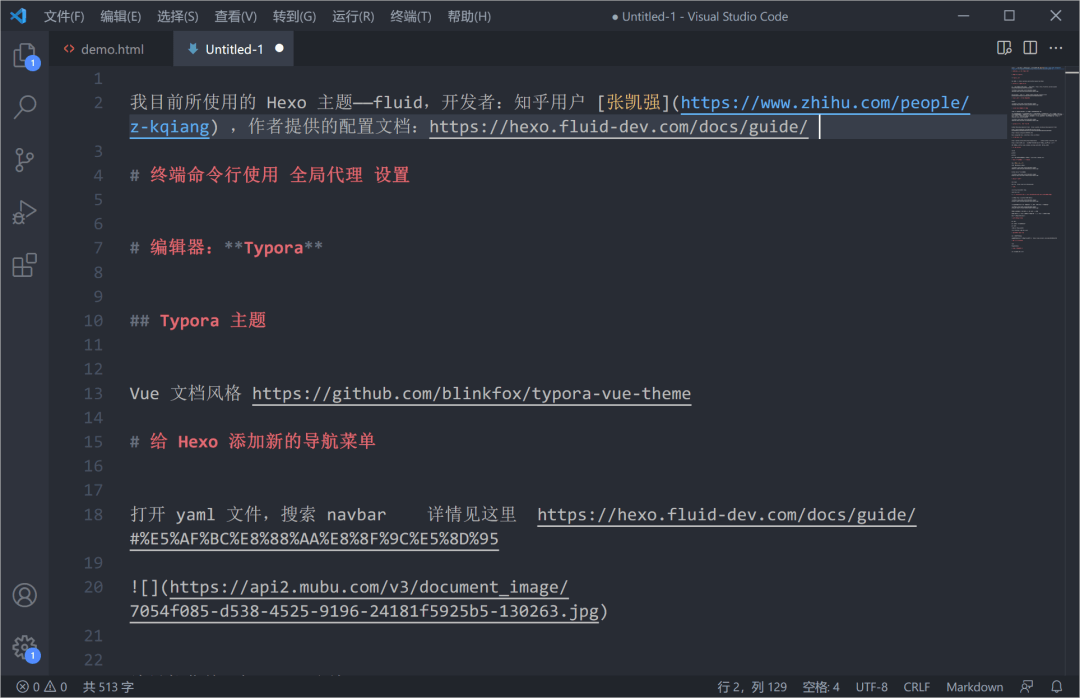
Task: Change encoding via UTF-8
Action: (x=871, y=686)
